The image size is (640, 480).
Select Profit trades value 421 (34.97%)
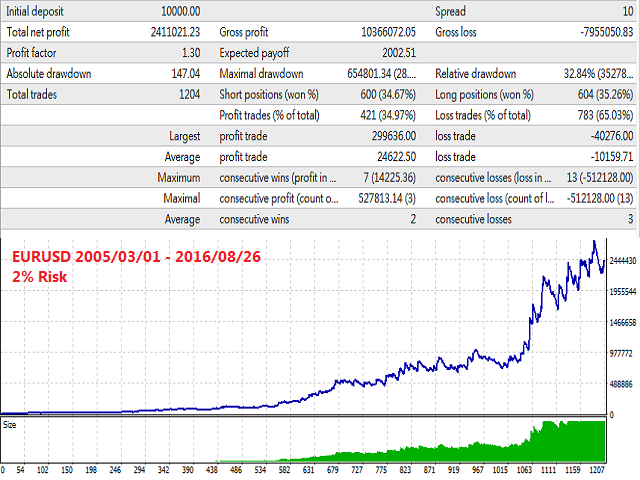(x=388, y=115)
